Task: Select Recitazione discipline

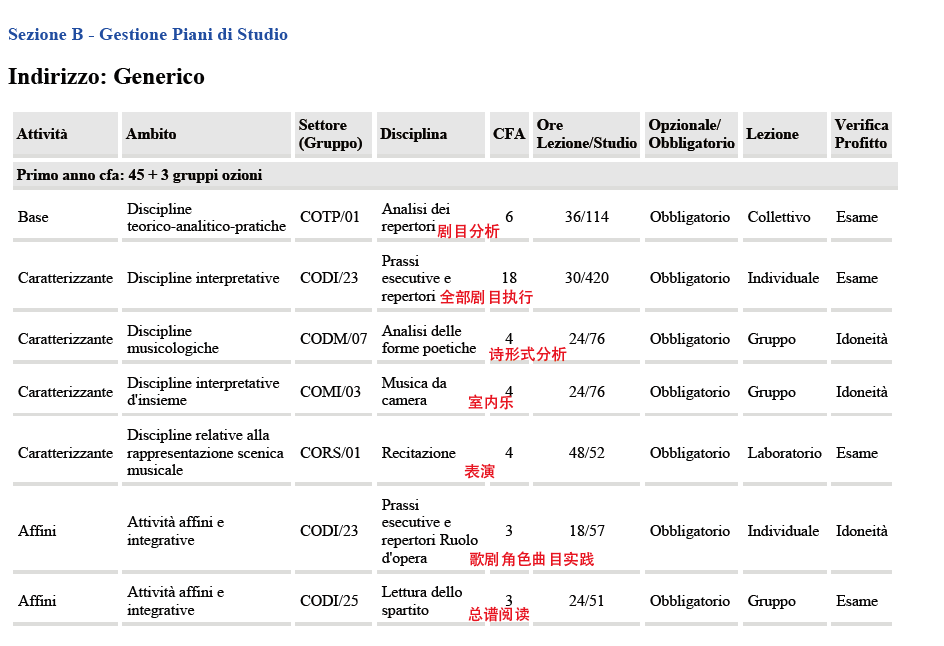Action: point(418,453)
